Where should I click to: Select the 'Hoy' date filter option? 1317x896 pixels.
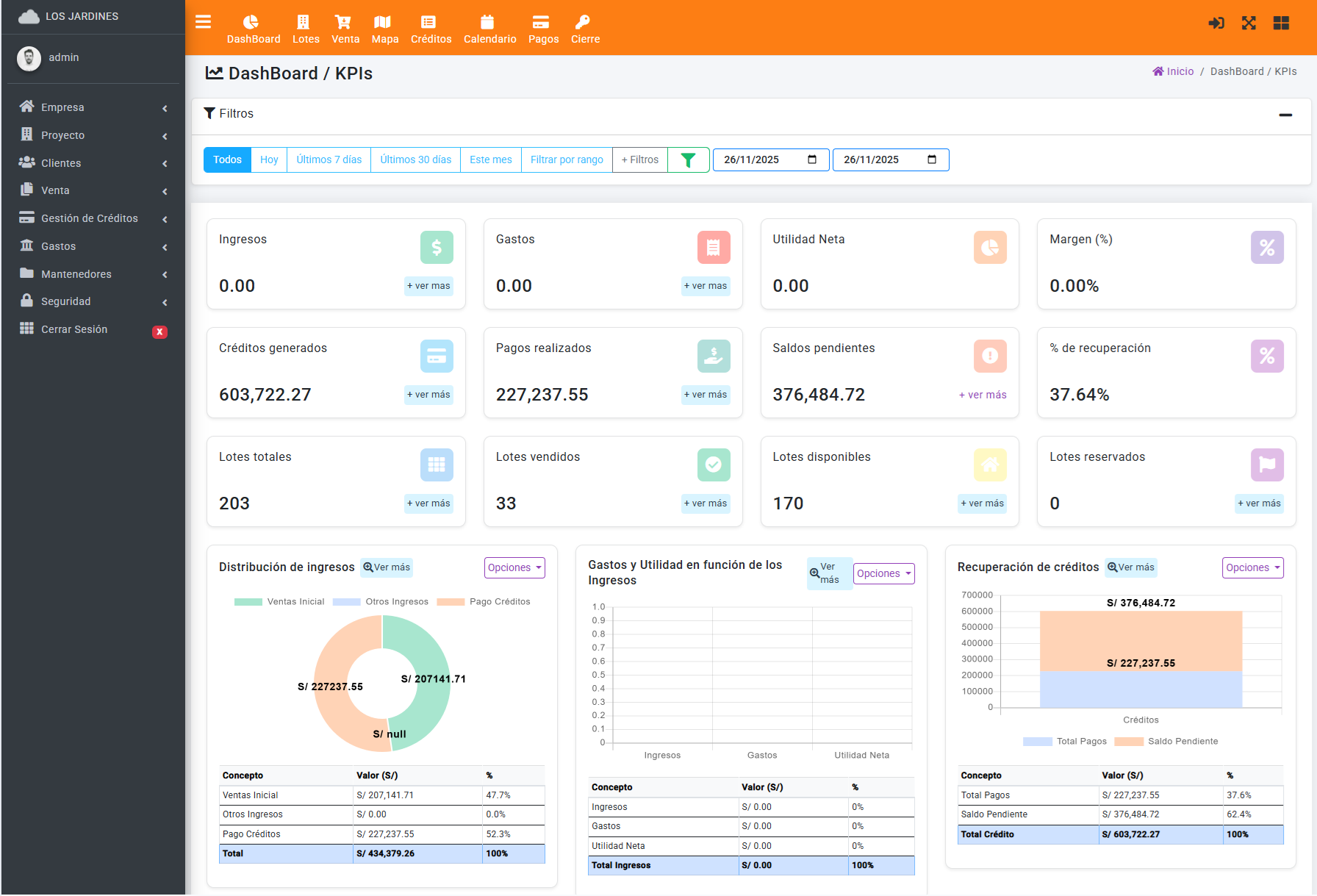pos(269,160)
